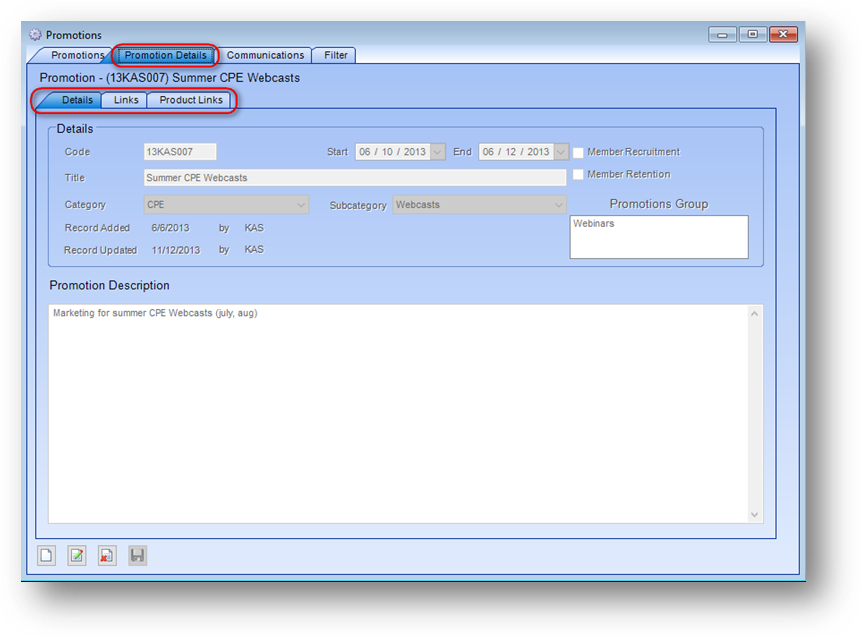Click the New record icon
The height and width of the screenshot is (637, 861).
[x=47, y=556]
